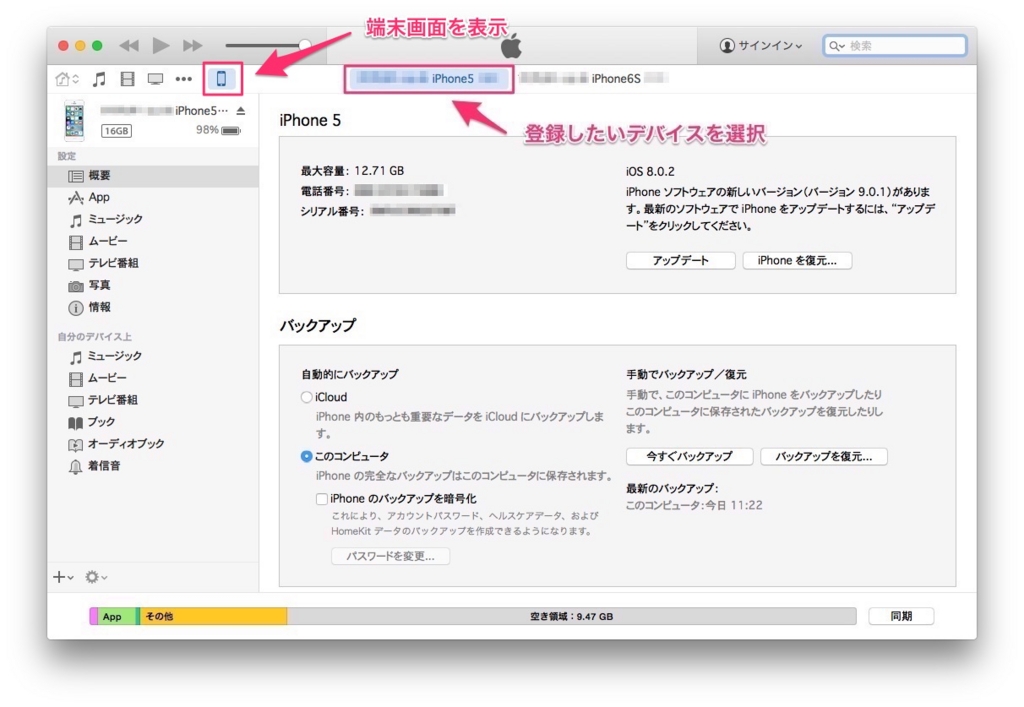
Task: Click the 空き領域 free space segment
Action: pyautogui.click(x=571, y=616)
